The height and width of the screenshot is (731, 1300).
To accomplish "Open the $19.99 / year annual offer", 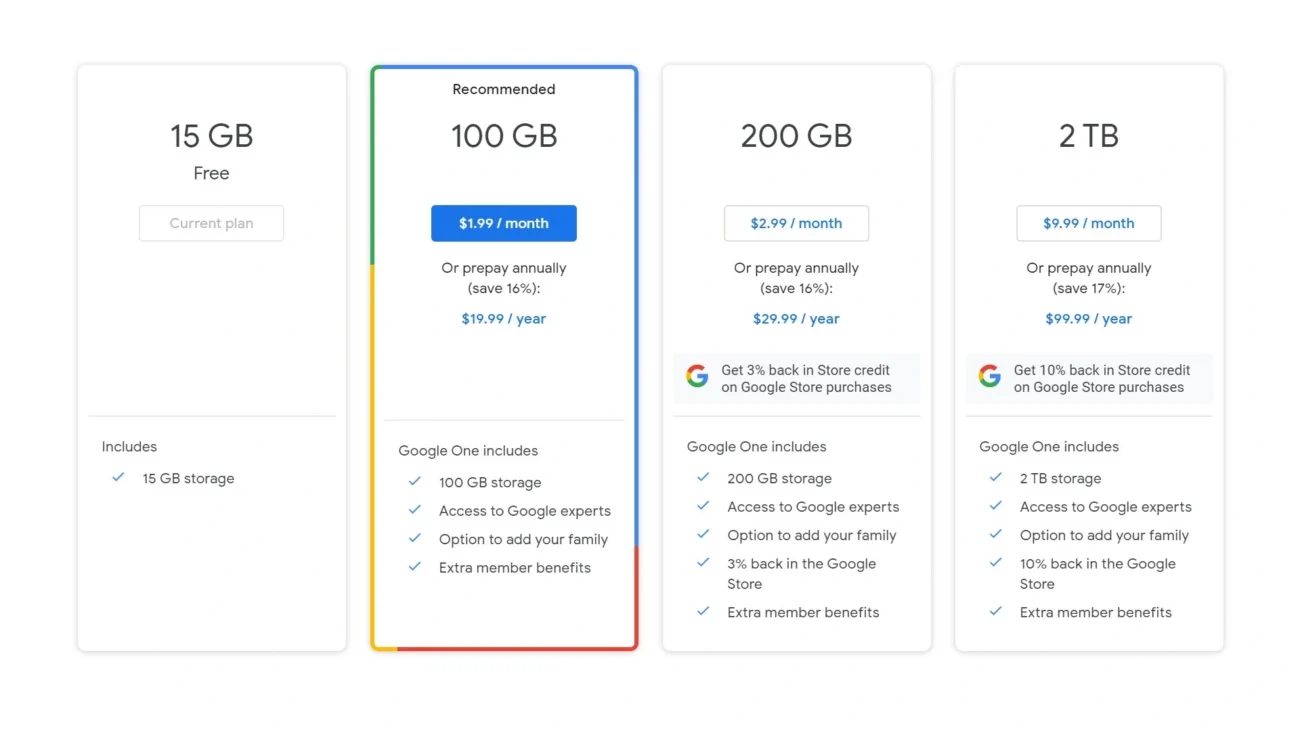I will click(x=503, y=318).
